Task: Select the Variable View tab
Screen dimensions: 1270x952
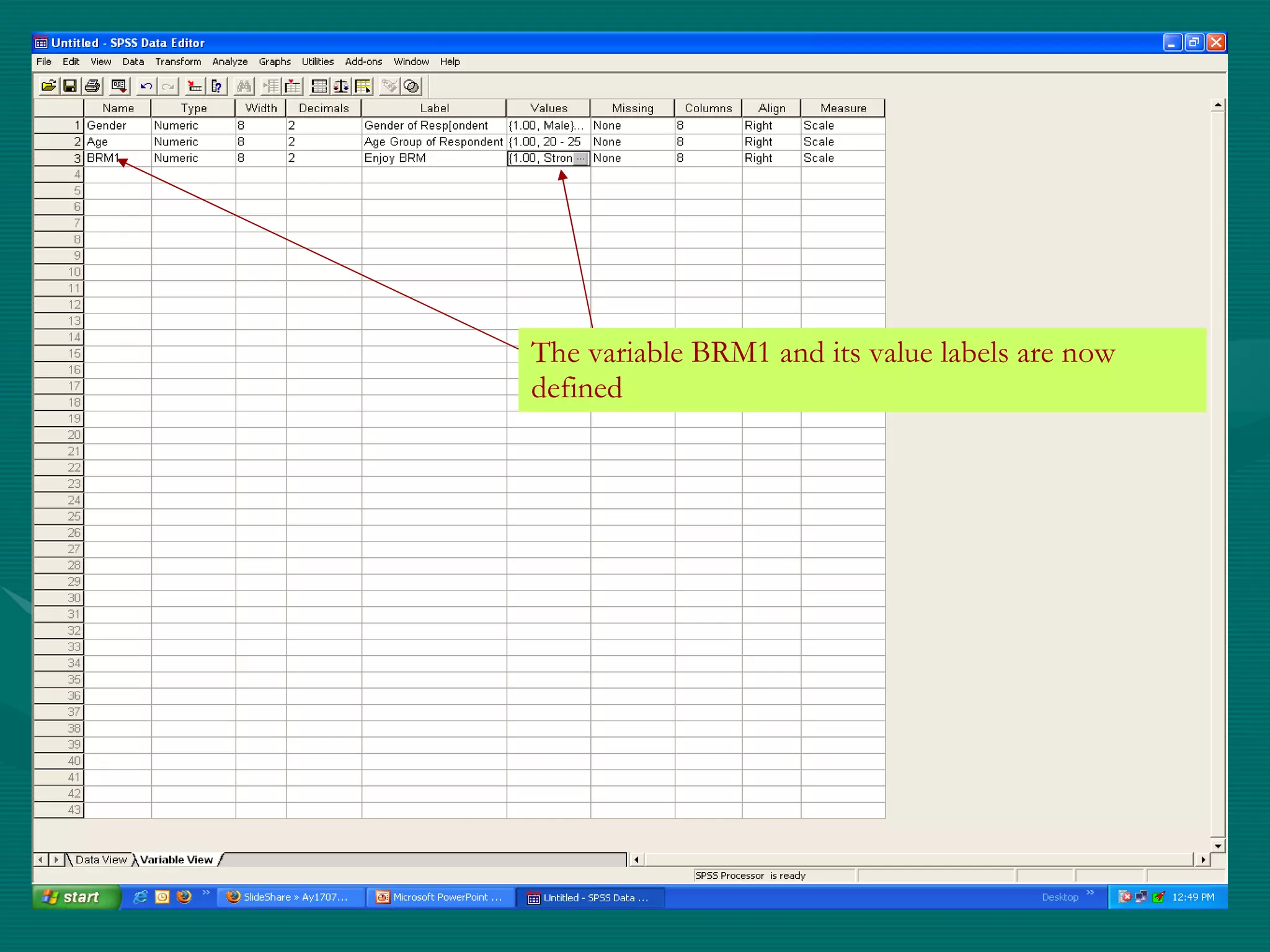Action: point(177,860)
